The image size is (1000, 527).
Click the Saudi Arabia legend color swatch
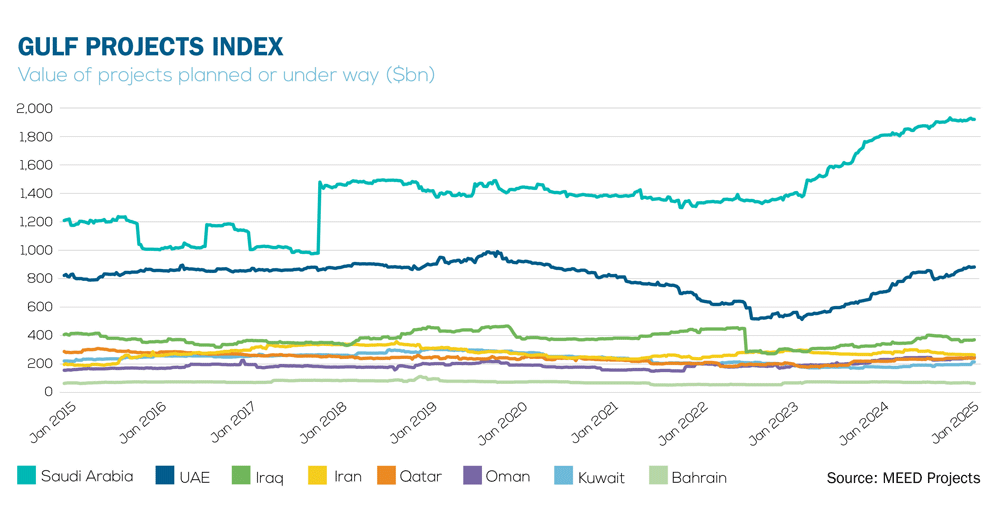pos(27,477)
